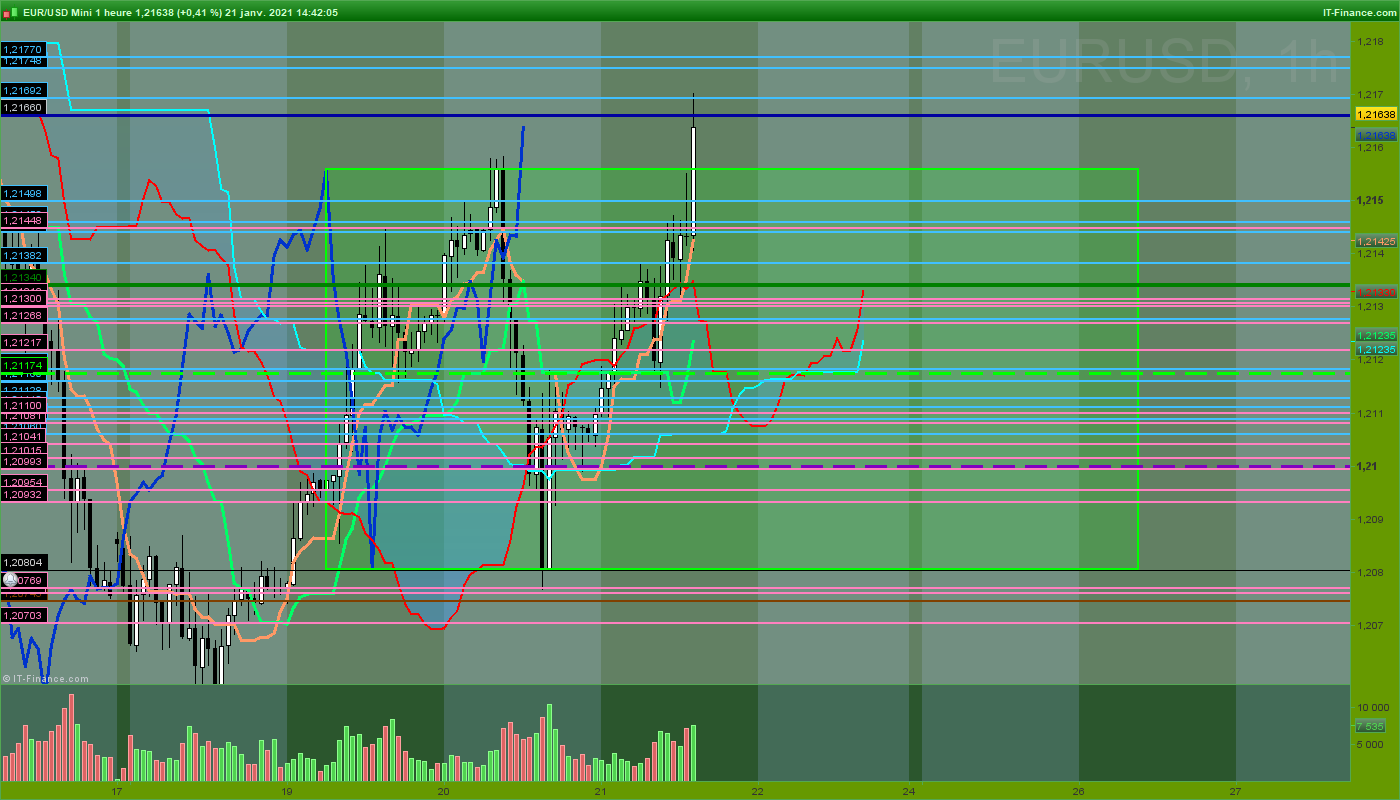Click date 20 on the time axis
This screenshot has width=1400, height=800.
click(x=444, y=790)
